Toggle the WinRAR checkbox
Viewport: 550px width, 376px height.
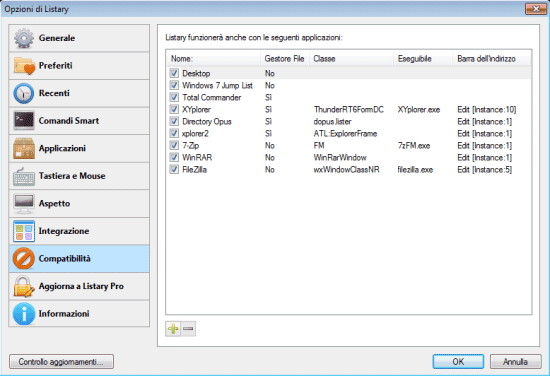tap(174, 157)
